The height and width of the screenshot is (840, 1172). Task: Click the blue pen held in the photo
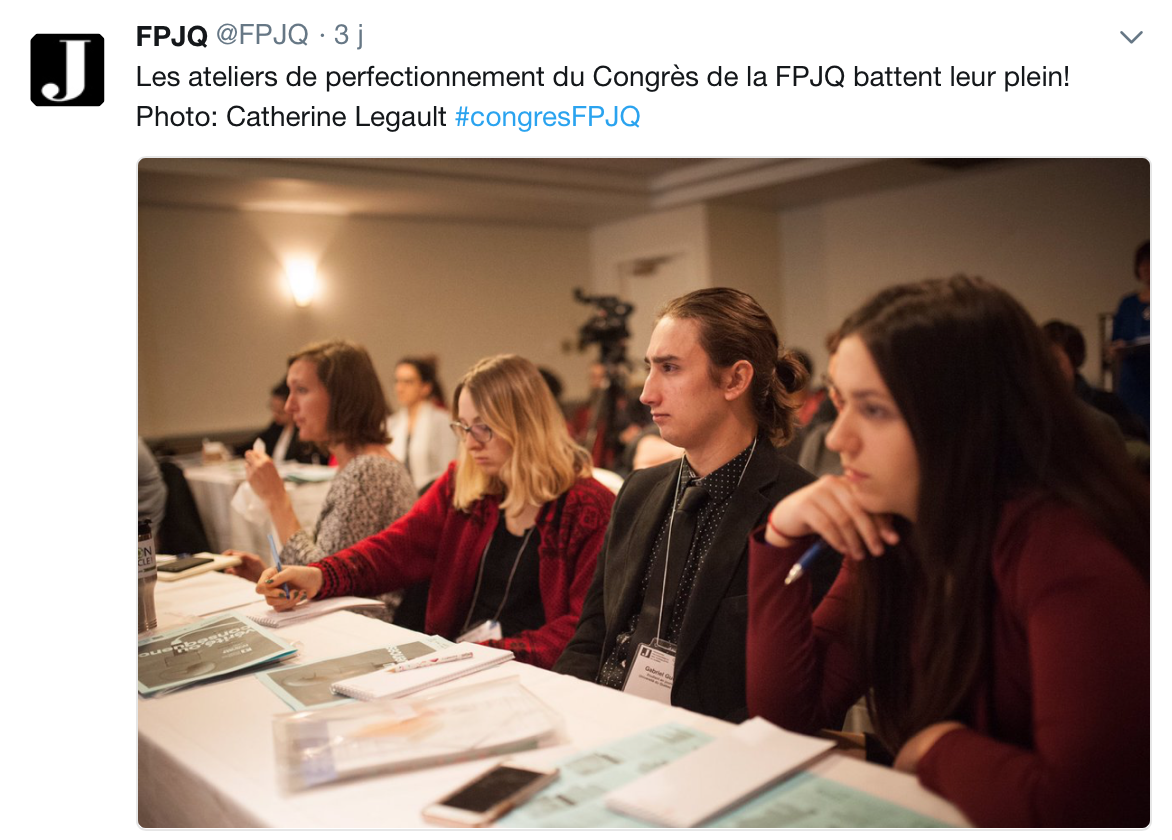point(806,562)
